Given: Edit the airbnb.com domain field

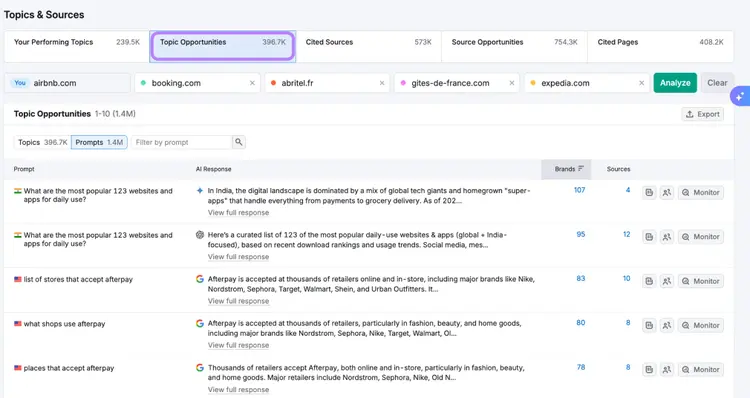Looking at the screenshot, I should point(67,83).
